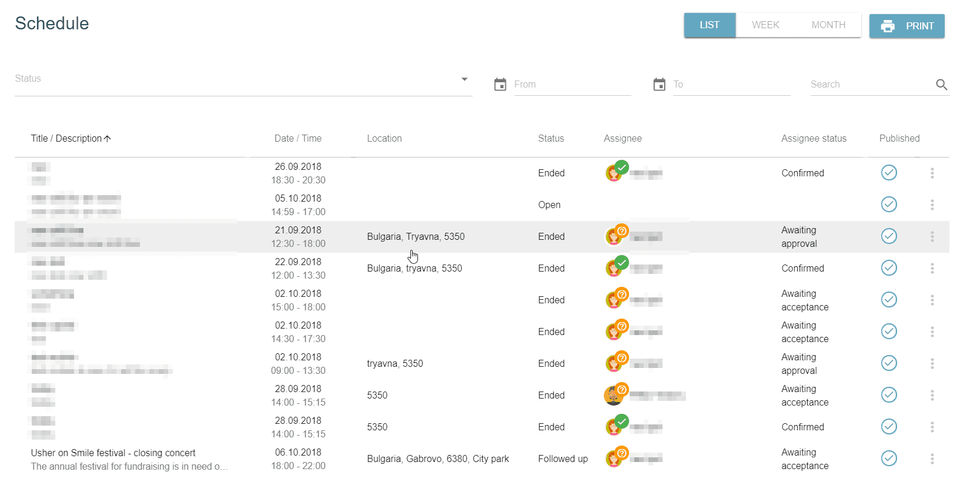This screenshot has height=492, width=960.
Task: Open more options menu for 21.09.2018 shift
Action: pos(932,237)
